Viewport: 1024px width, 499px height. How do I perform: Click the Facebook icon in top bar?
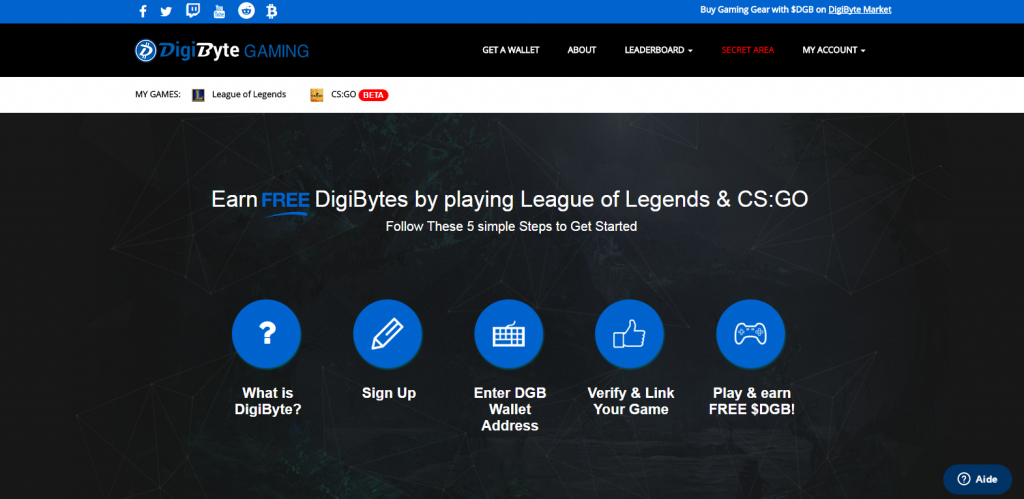tap(143, 12)
